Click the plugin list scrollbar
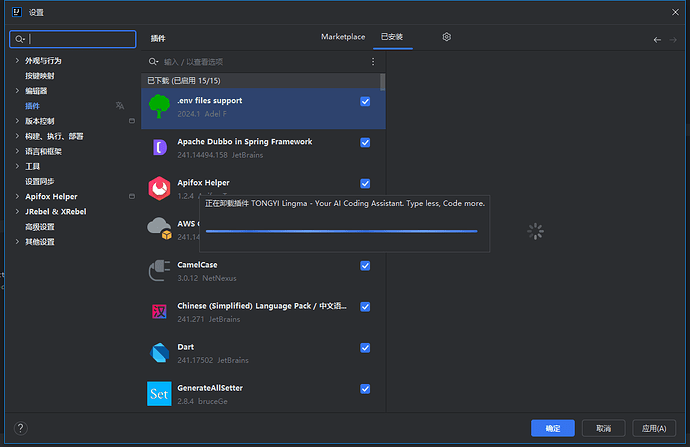This screenshot has height=447, width=690. point(382,82)
